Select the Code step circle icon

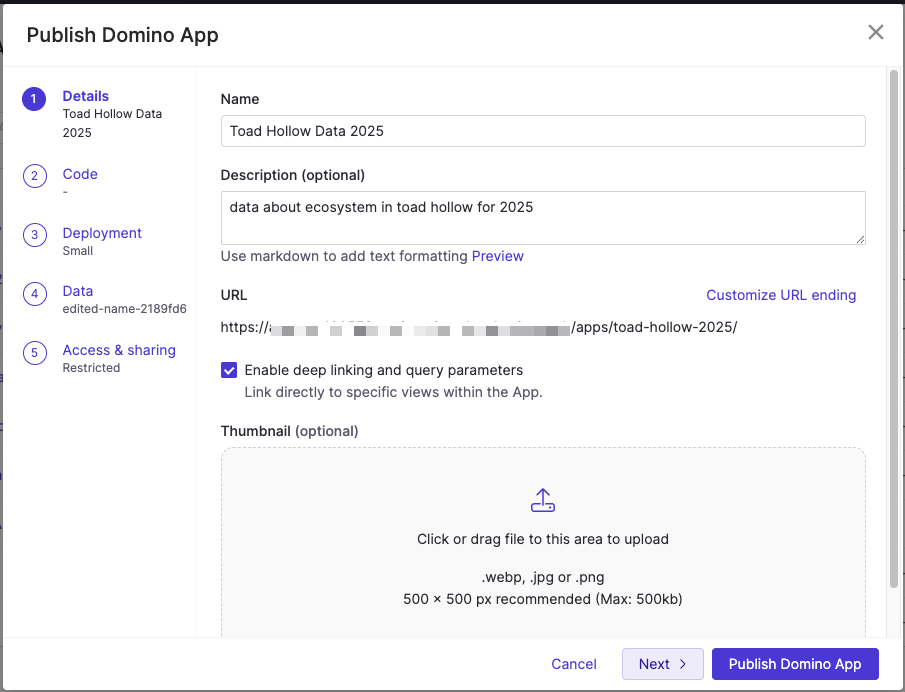tap(33, 176)
